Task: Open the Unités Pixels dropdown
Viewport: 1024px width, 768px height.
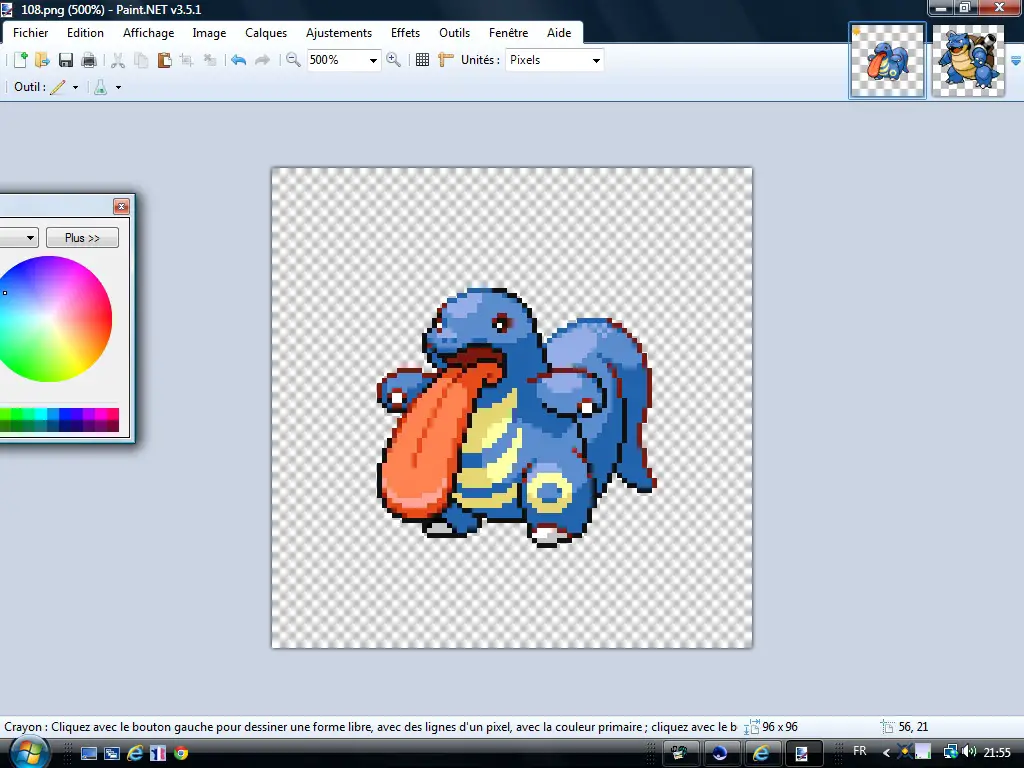Action: tap(596, 60)
